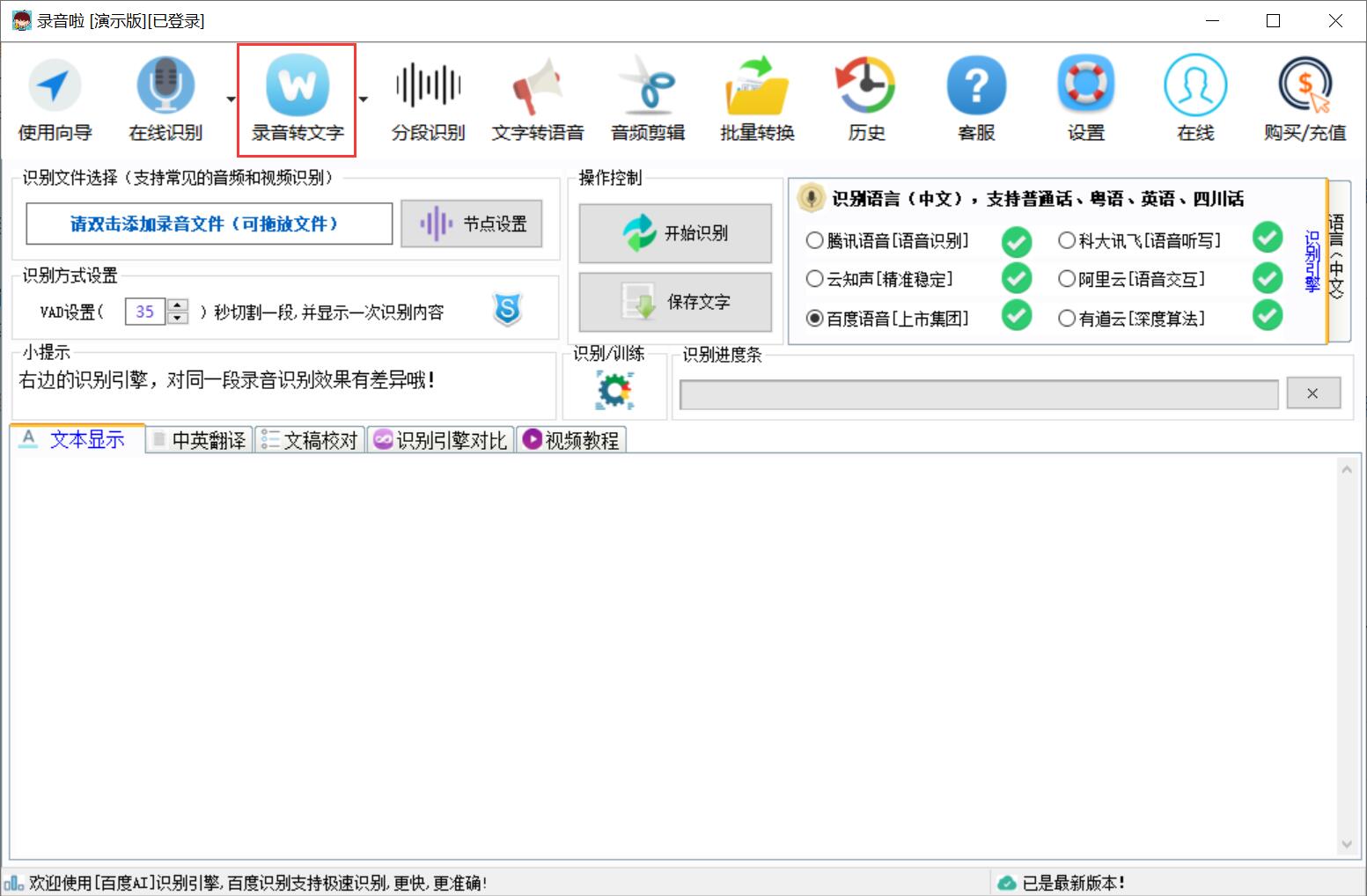Click the green check next to 有道云
Image resolution: width=1367 pixels, height=896 pixels.
1268,316
